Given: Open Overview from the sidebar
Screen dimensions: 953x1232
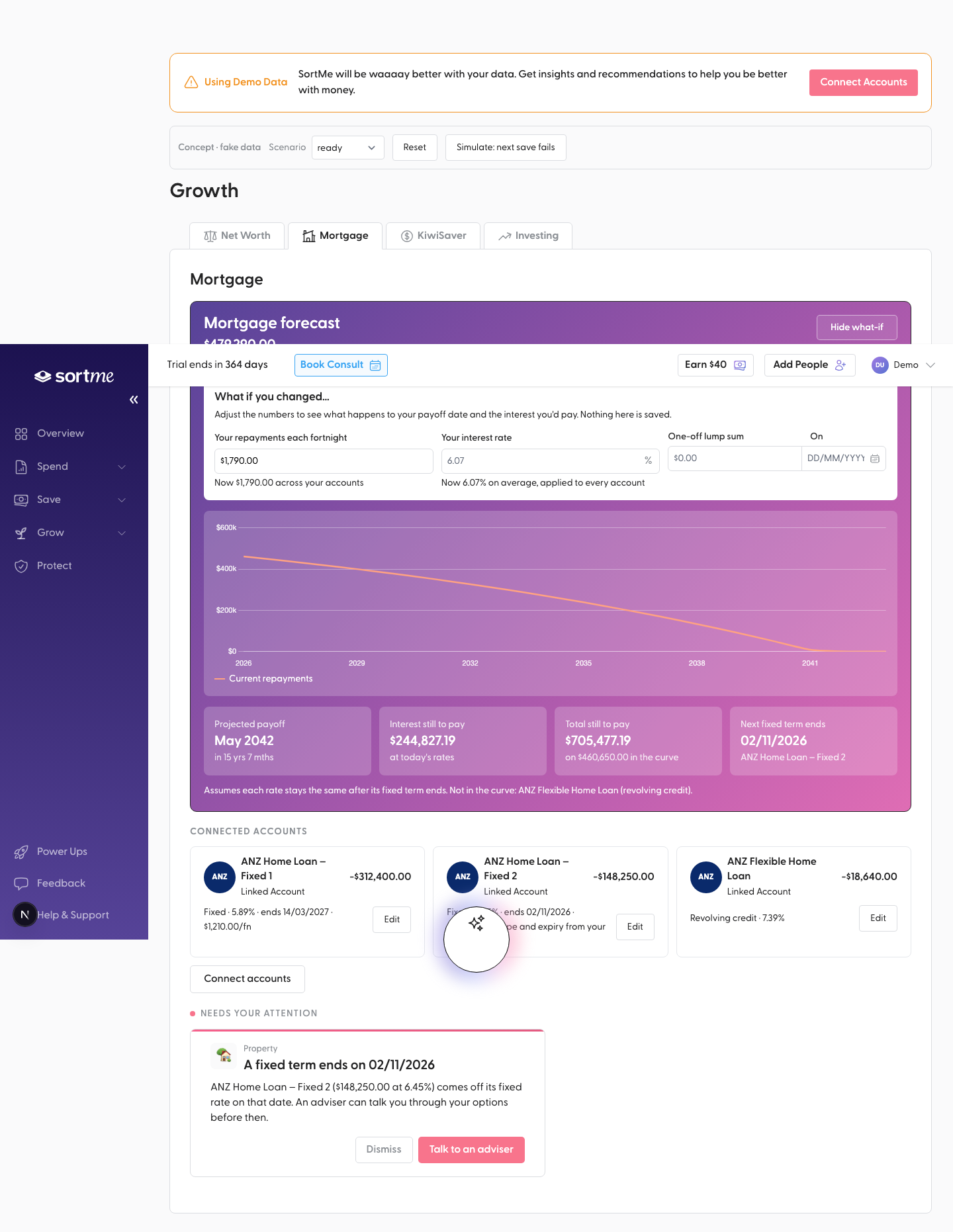Looking at the screenshot, I should (x=60, y=433).
